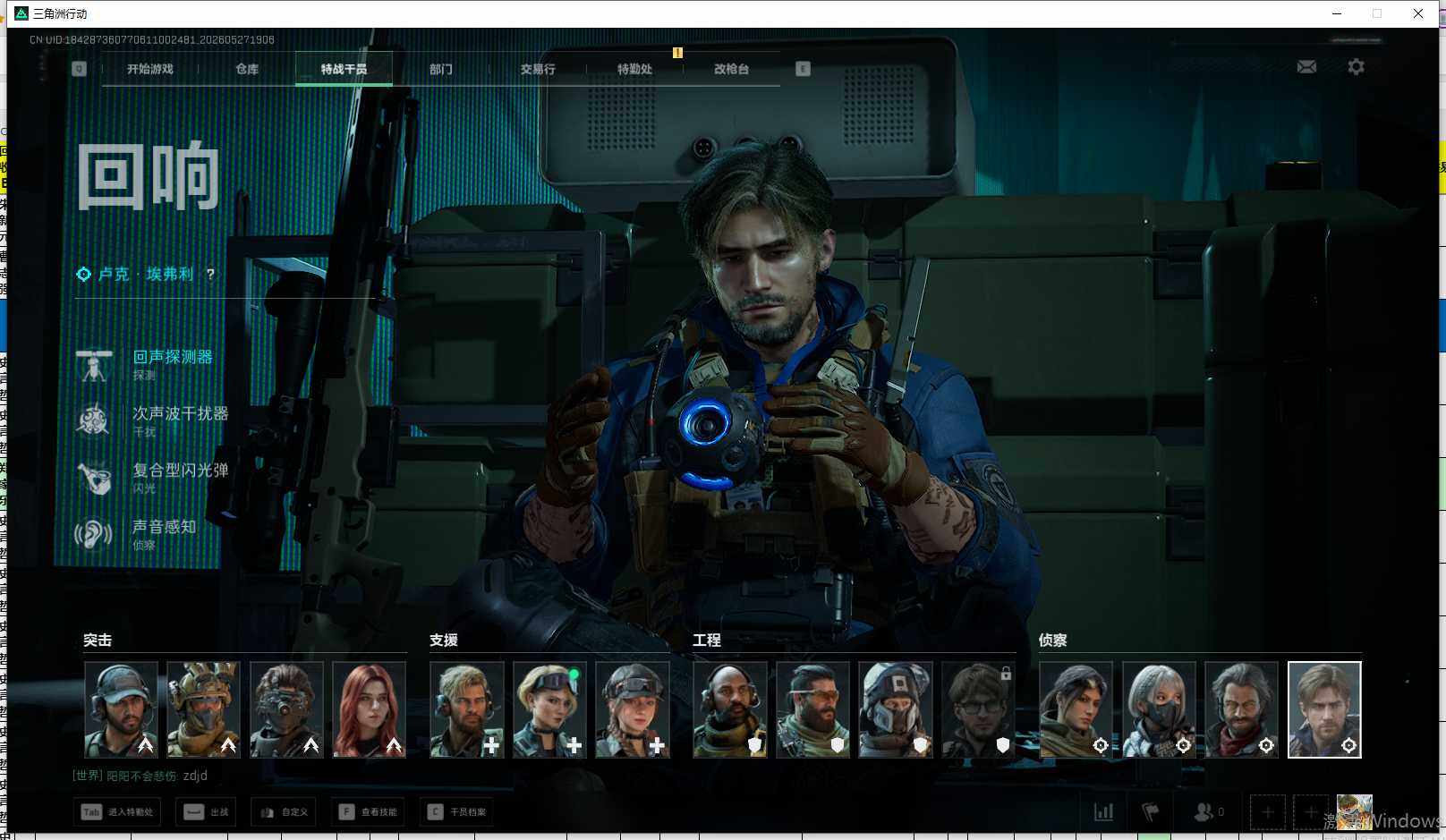This screenshot has width=1446, height=840.
Task: Select the 声音感知 skill icon
Action: pos(93,534)
